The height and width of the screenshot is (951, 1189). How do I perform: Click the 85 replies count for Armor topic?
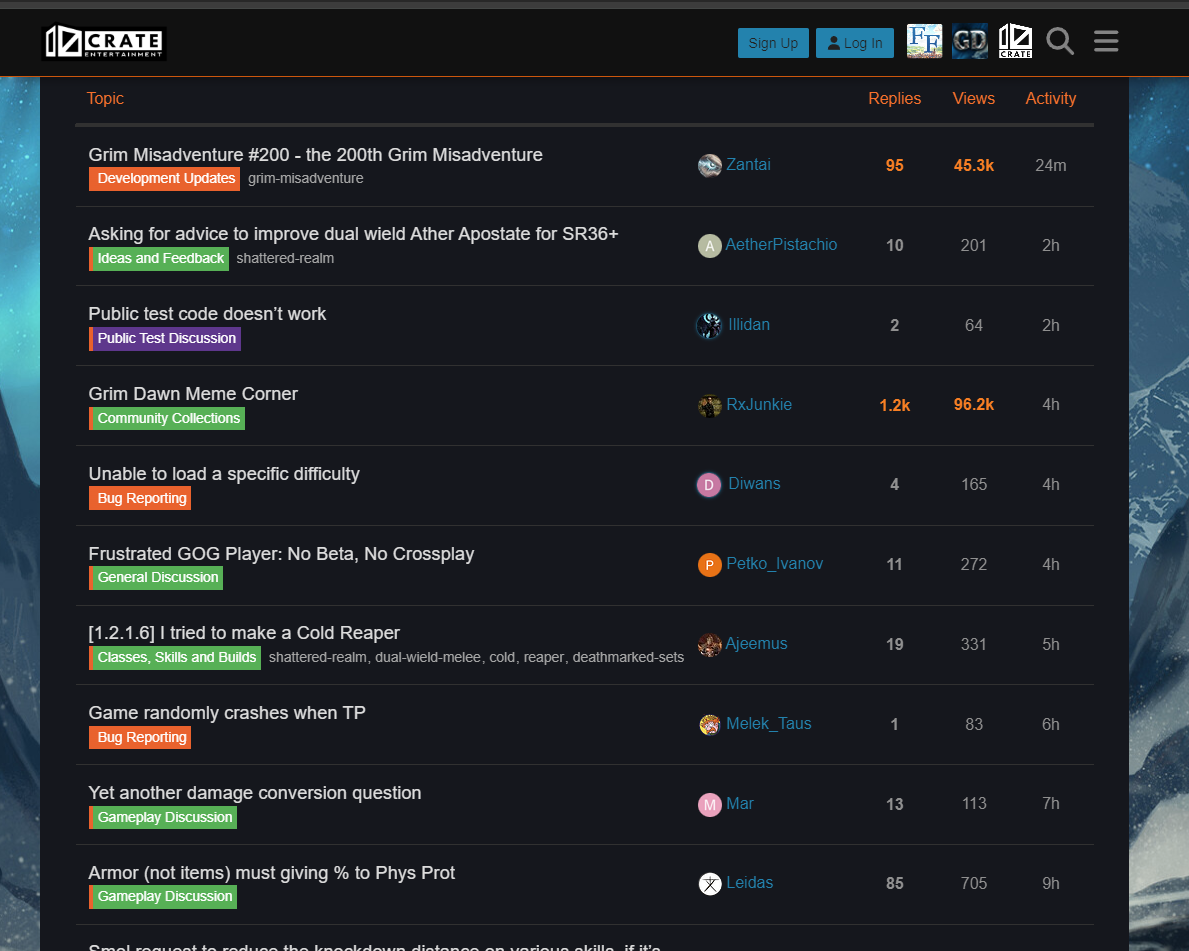(894, 884)
